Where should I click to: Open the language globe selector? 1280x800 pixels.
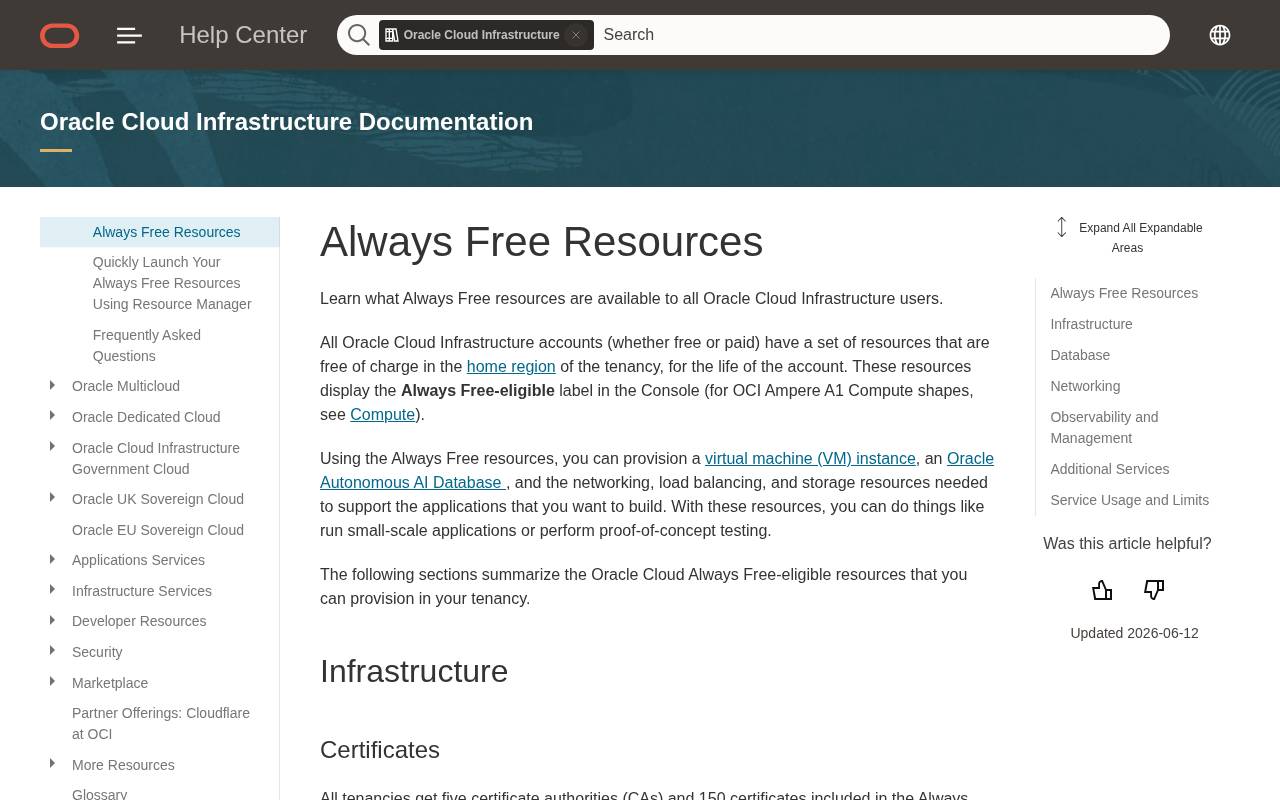(1220, 35)
